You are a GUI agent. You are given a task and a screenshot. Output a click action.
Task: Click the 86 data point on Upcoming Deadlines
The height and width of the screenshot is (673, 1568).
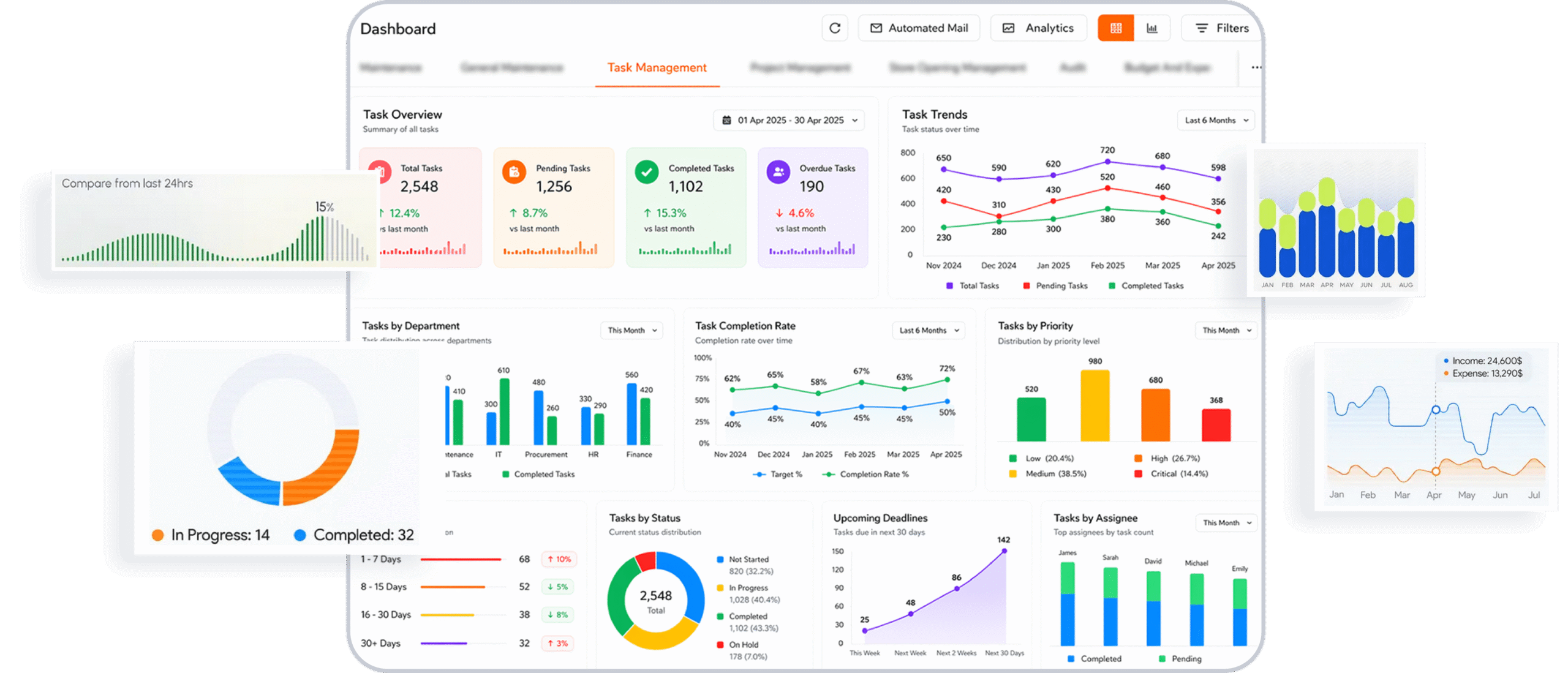[956, 588]
